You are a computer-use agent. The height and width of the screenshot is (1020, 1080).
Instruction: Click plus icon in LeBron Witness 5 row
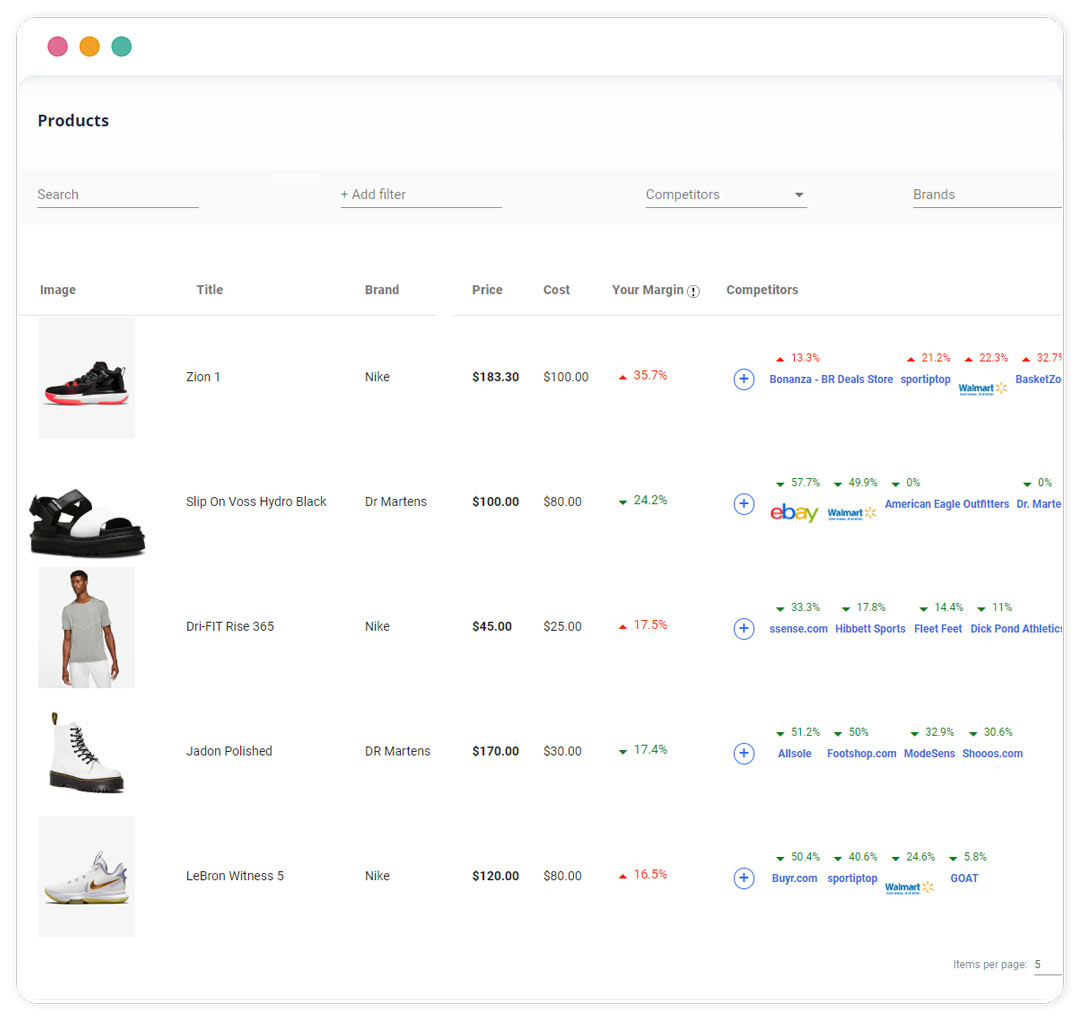pyautogui.click(x=744, y=877)
